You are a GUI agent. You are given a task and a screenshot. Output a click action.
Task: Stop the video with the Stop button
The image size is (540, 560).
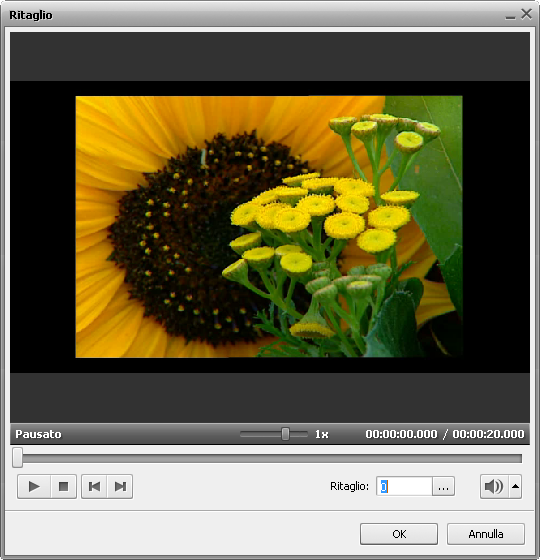click(x=64, y=486)
